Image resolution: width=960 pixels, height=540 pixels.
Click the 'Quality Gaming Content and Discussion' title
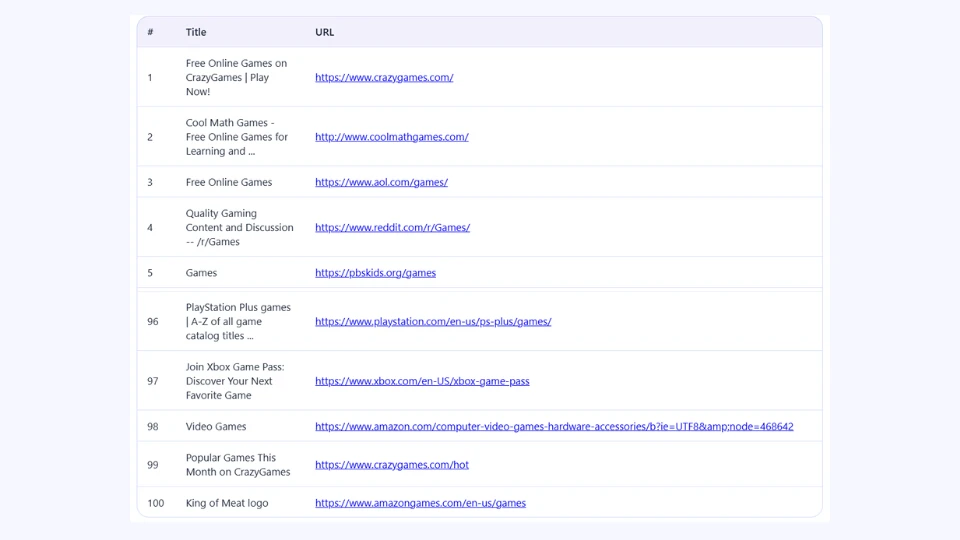(x=239, y=227)
